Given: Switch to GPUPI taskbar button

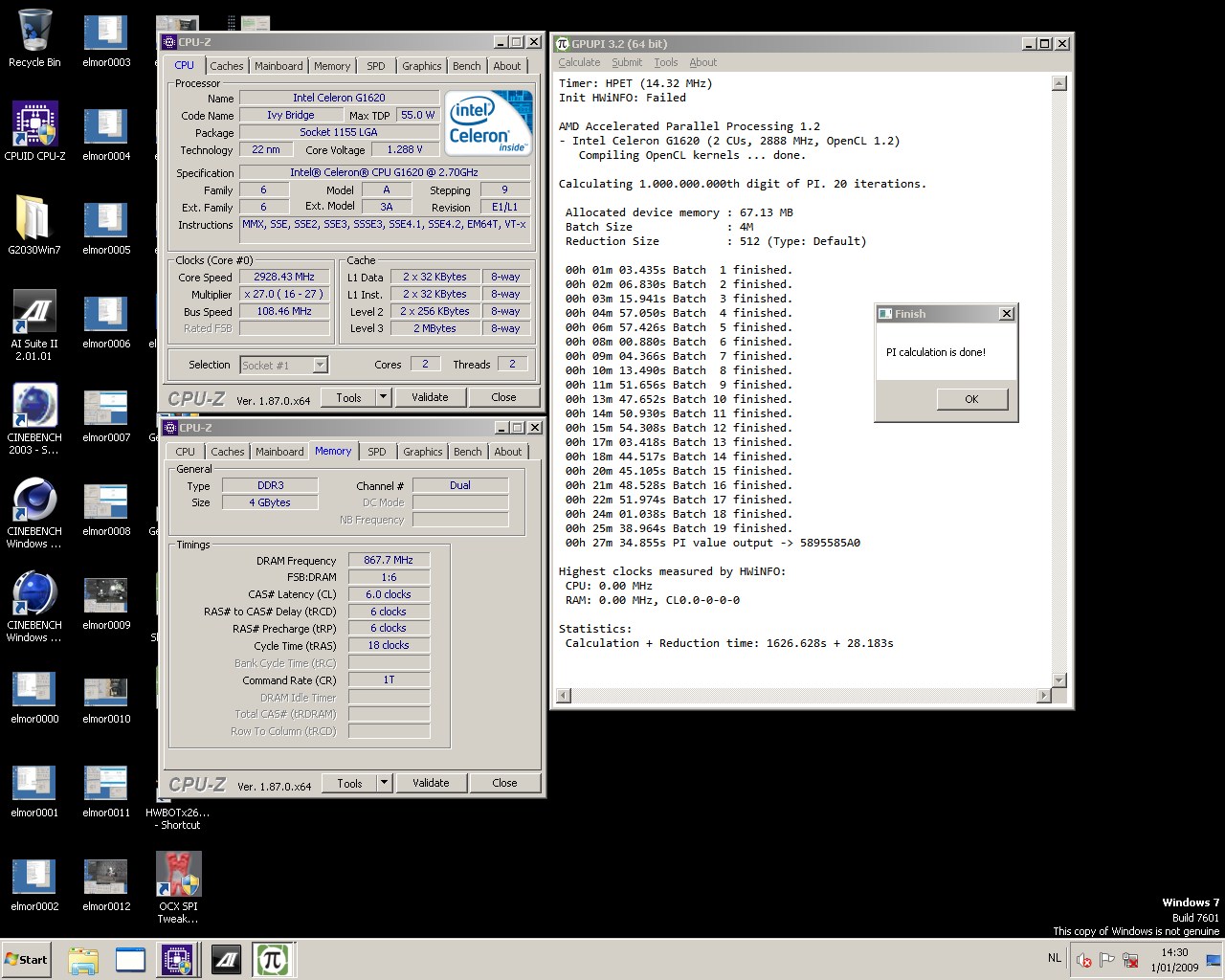Looking at the screenshot, I should pyautogui.click(x=273, y=960).
